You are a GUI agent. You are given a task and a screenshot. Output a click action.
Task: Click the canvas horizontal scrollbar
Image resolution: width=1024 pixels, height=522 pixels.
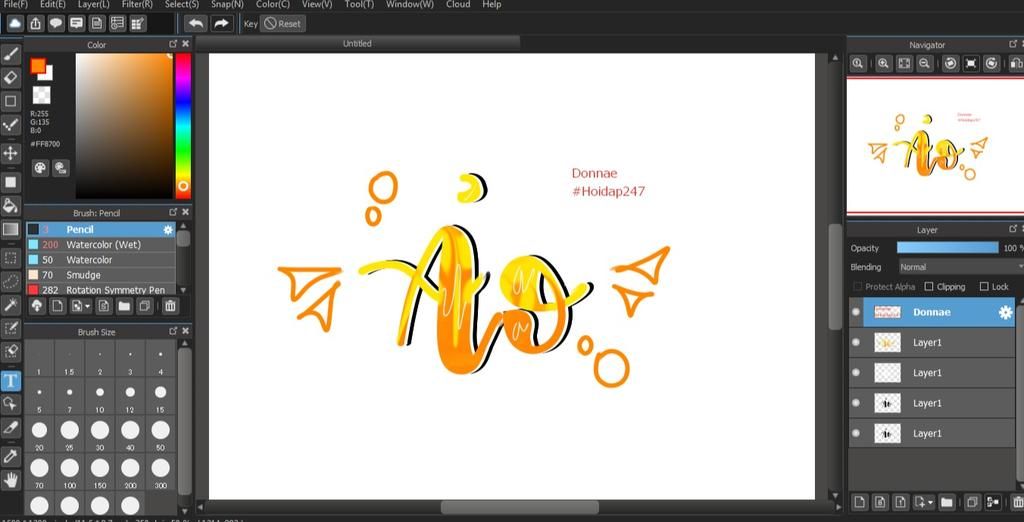point(519,507)
